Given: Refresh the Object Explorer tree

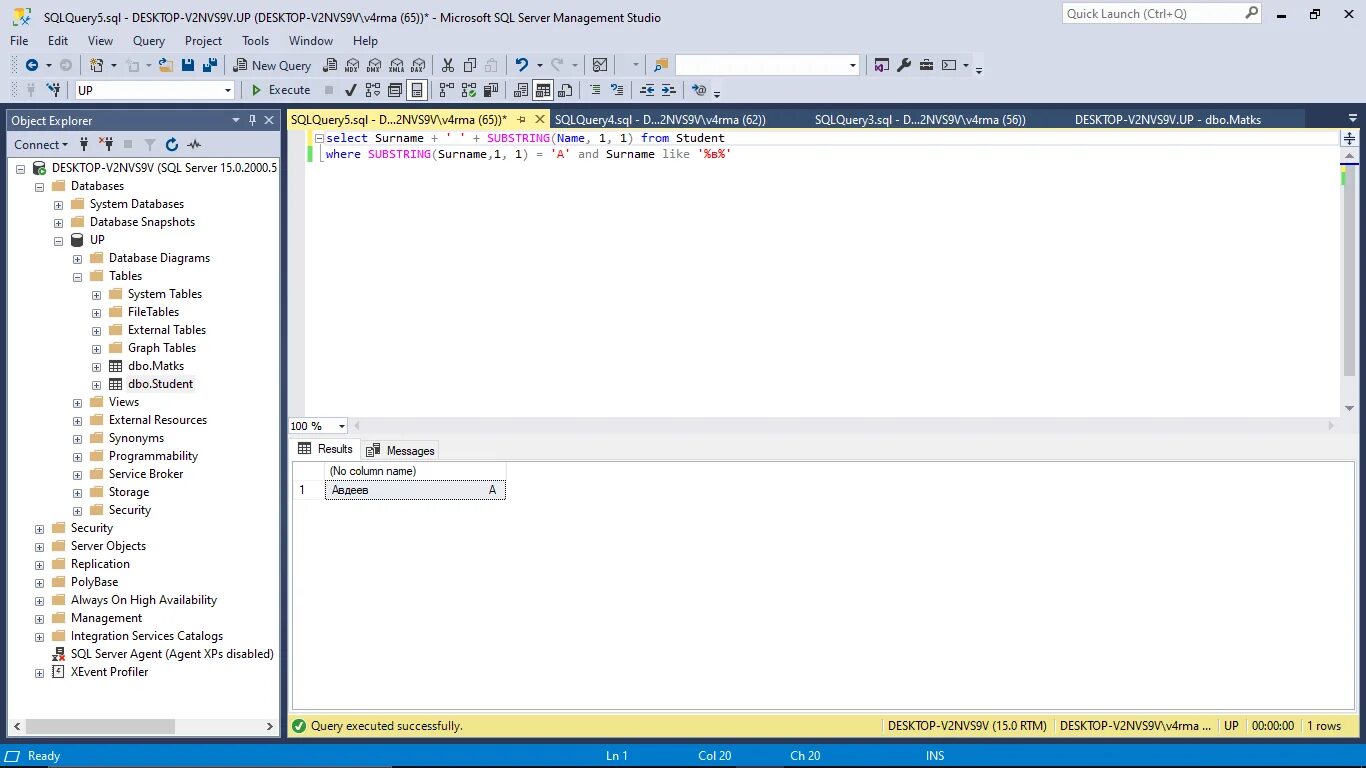Looking at the screenshot, I should (172, 144).
